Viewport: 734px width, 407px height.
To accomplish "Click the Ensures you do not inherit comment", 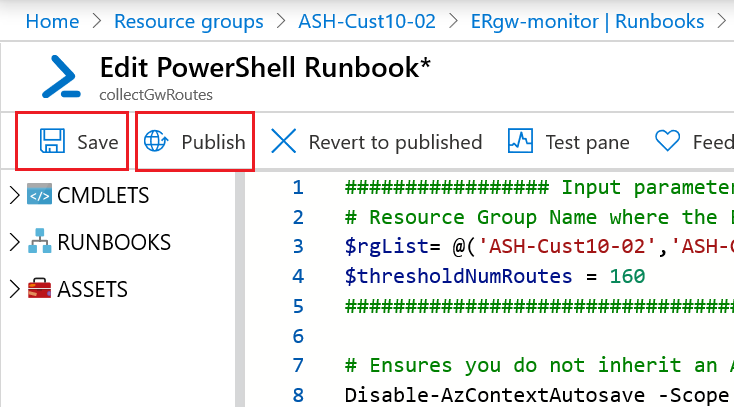I will 539,365.
